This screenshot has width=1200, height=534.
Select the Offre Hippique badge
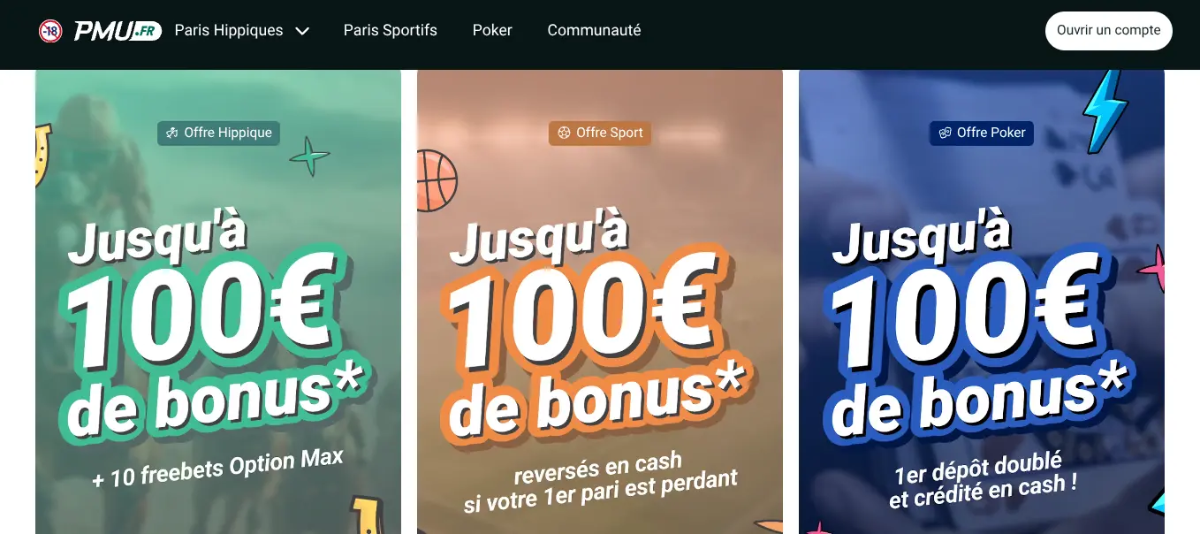coord(218,133)
